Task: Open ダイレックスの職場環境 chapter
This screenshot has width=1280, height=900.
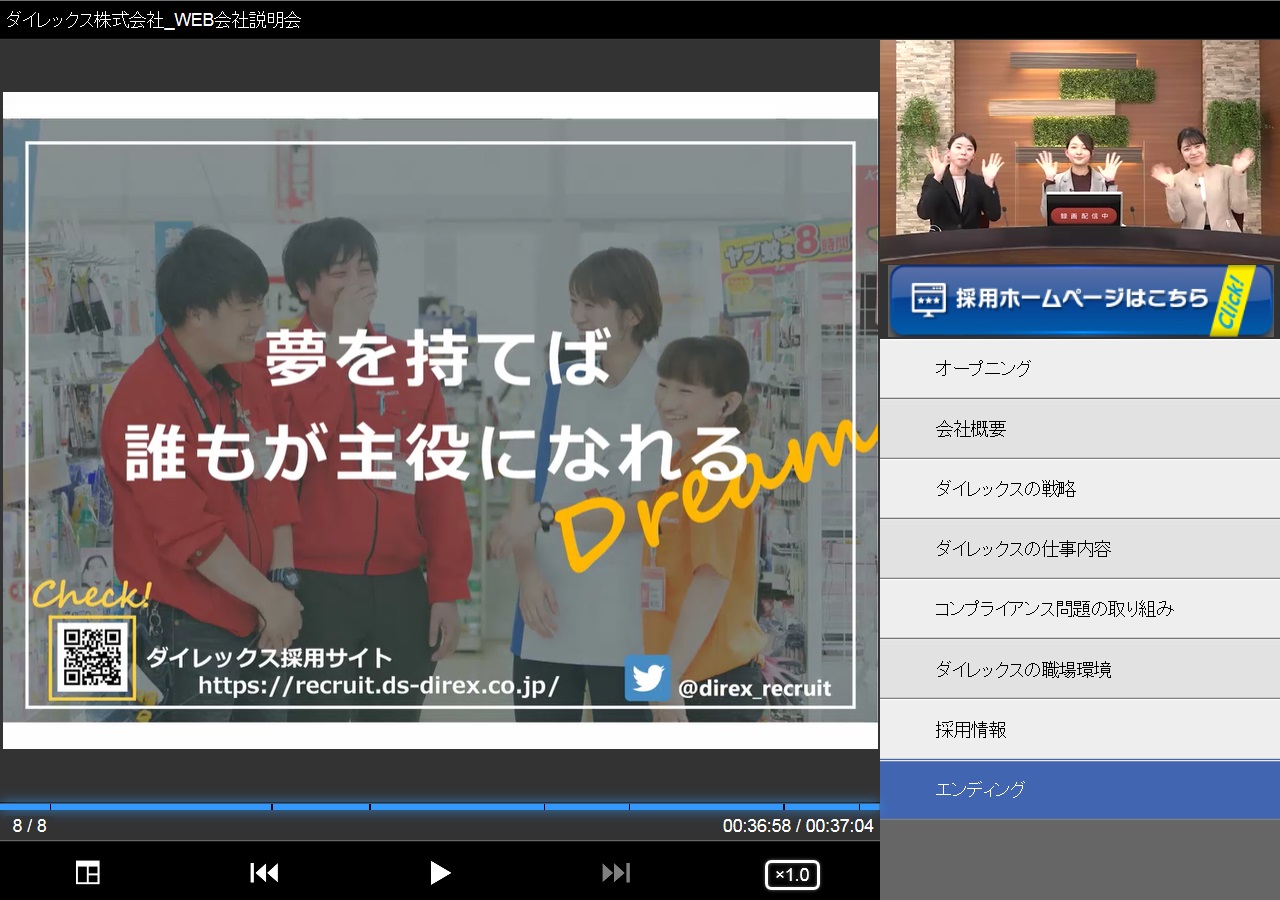Action: coord(1080,669)
